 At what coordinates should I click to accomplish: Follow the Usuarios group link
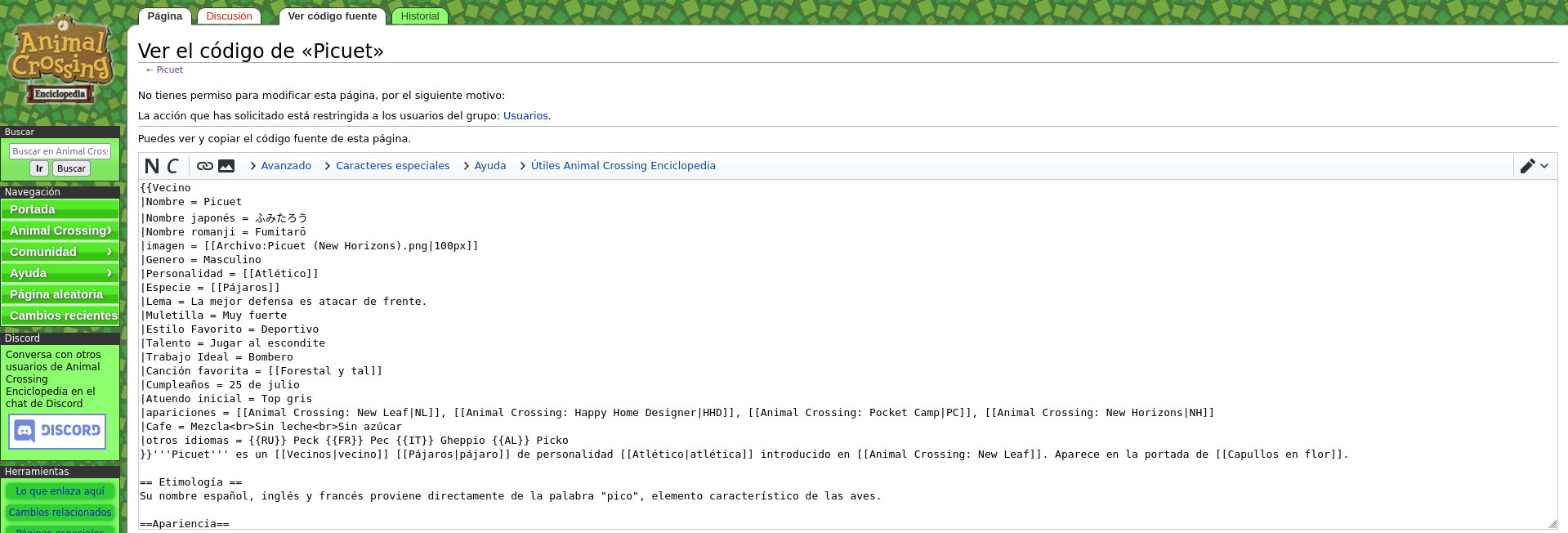(x=525, y=116)
